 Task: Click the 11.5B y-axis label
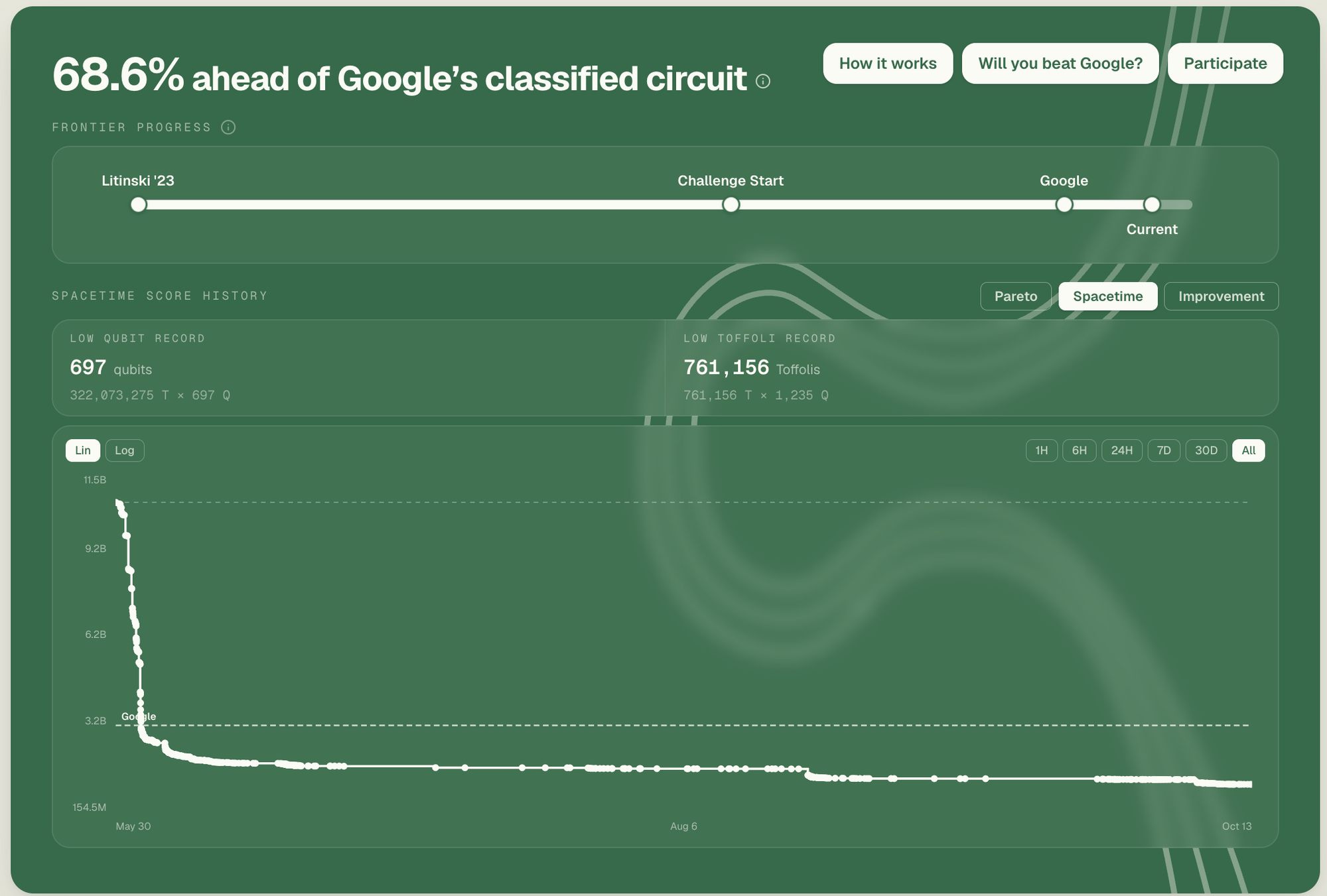coord(95,480)
